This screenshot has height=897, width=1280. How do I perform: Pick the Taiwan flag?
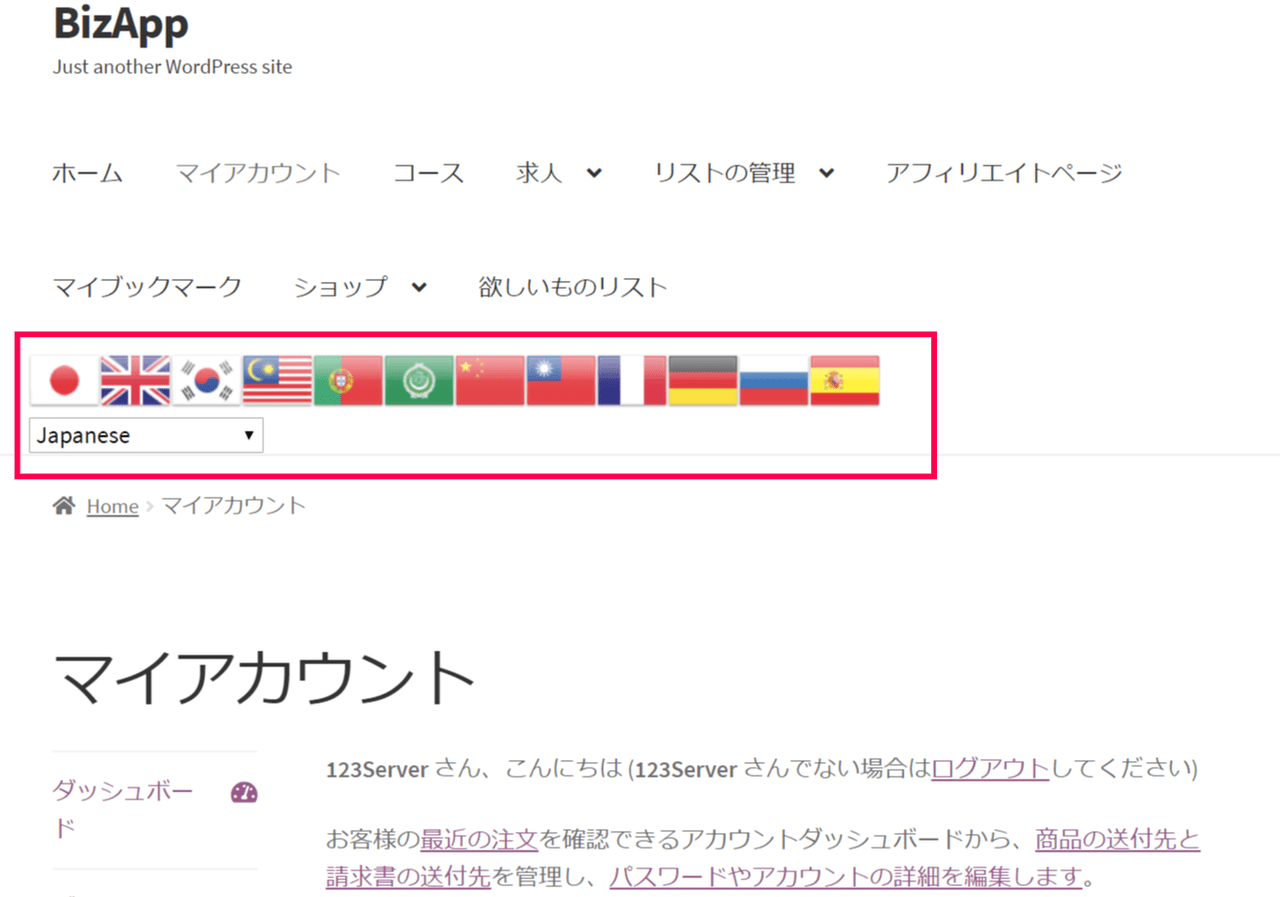[561, 380]
